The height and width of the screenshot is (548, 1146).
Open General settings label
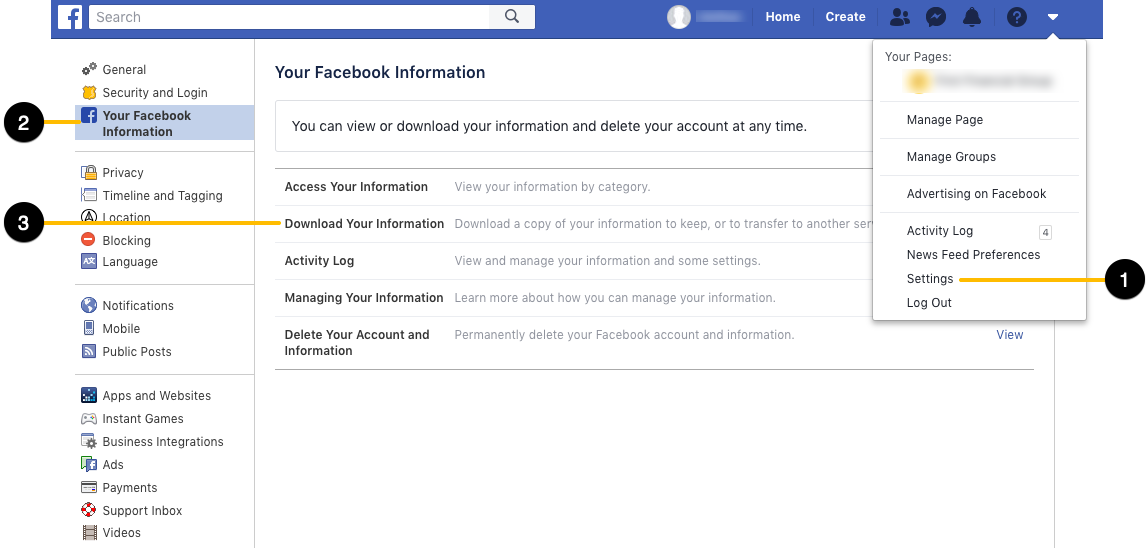124,69
